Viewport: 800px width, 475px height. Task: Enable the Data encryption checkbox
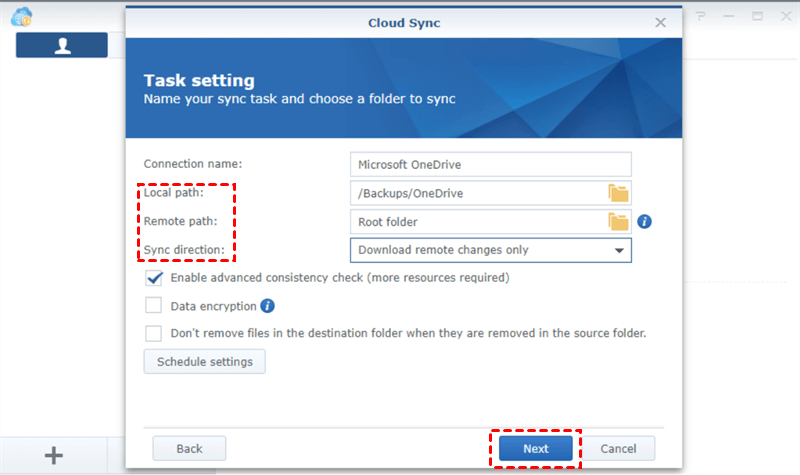pyautogui.click(x=154, y=306)
